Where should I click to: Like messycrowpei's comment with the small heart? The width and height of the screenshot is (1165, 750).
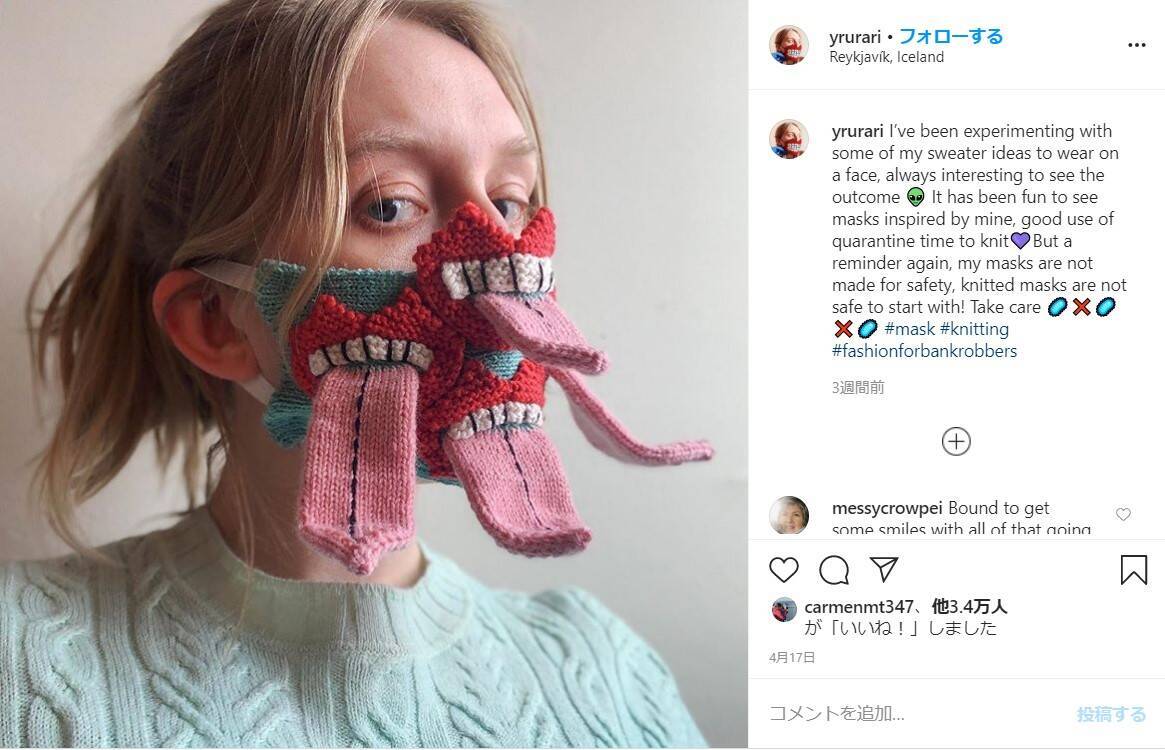(x=1123, y=514)
